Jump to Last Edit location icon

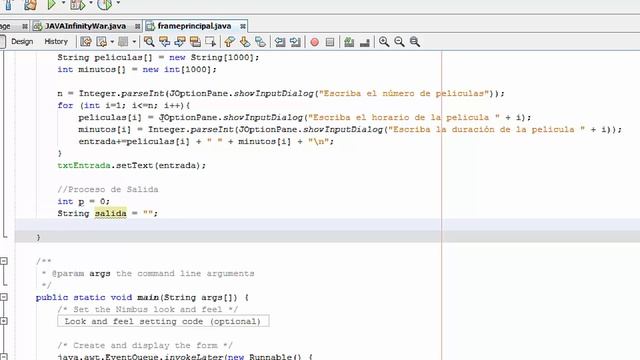pyautogui.click(x=86, y=42)
